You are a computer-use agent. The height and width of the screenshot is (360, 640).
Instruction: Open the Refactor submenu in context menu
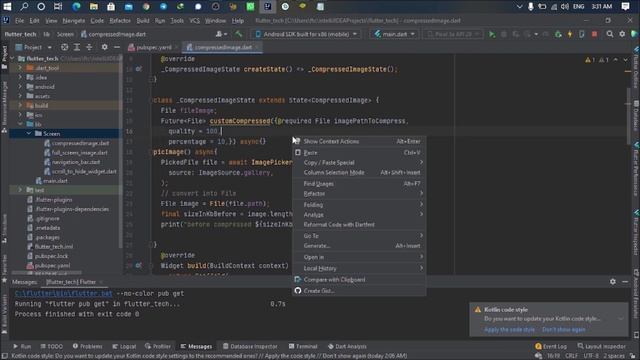pos(359,193)
